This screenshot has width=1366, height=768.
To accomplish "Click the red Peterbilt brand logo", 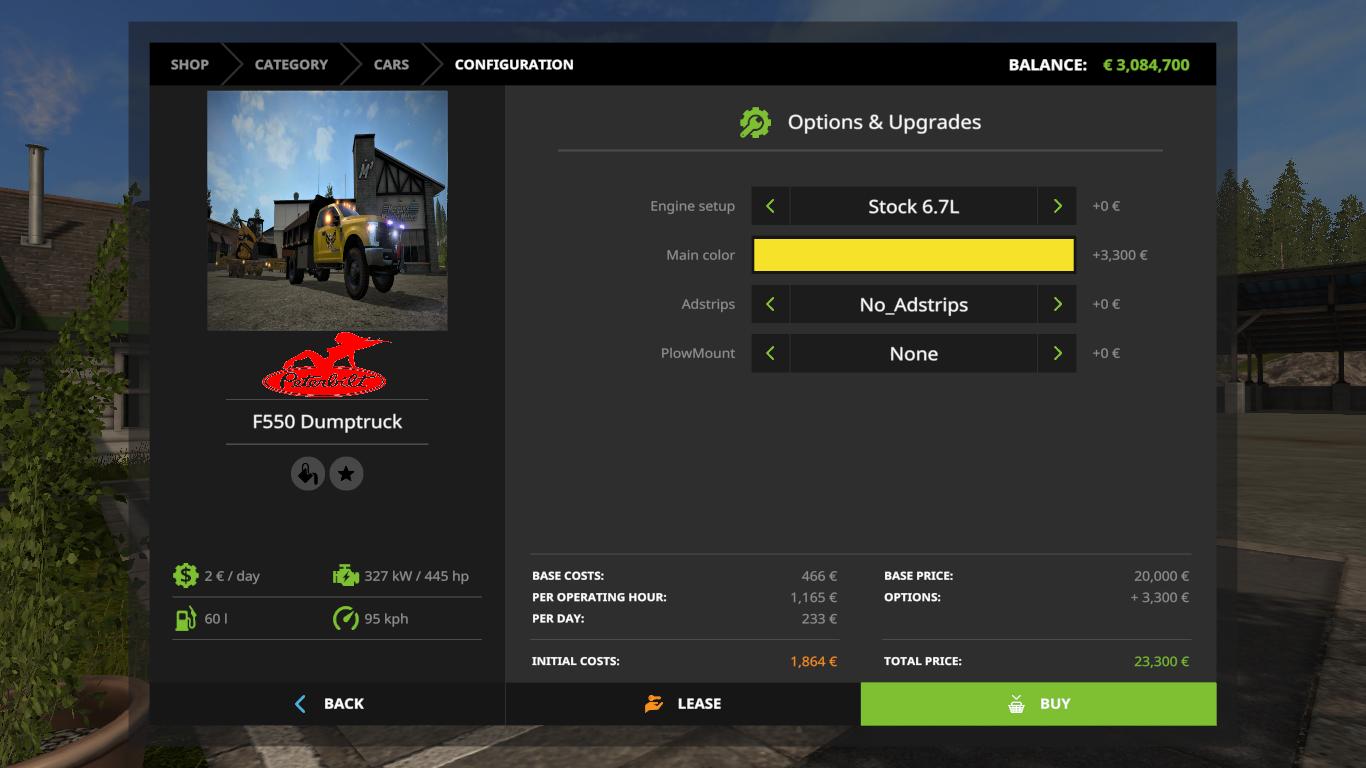I will [327, 366].
